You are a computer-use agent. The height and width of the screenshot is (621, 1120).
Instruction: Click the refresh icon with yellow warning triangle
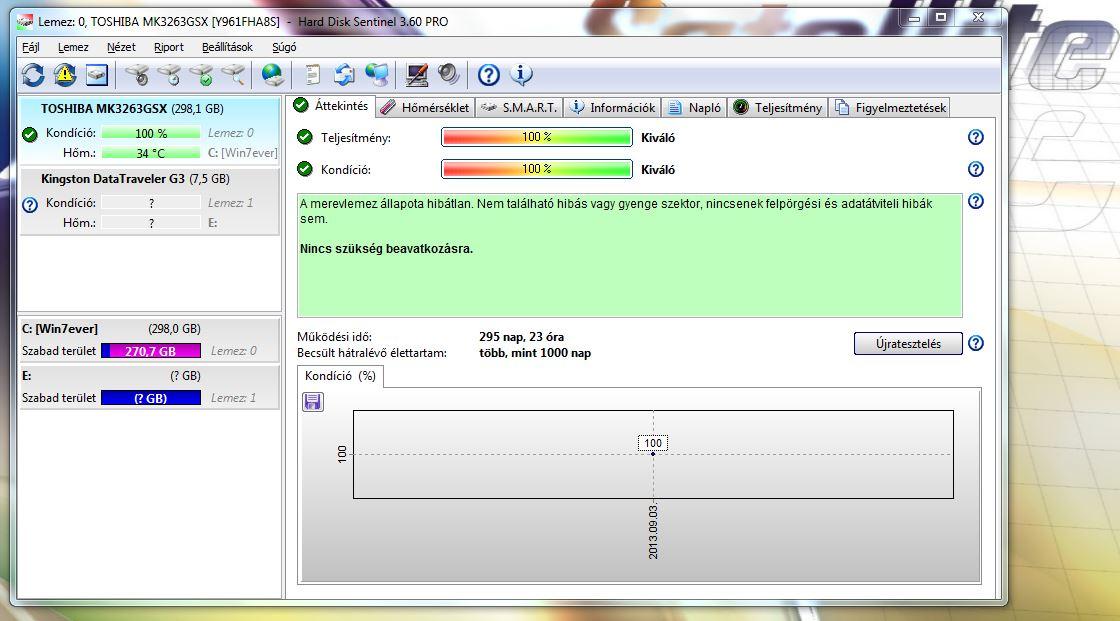(x=65, y=74)
